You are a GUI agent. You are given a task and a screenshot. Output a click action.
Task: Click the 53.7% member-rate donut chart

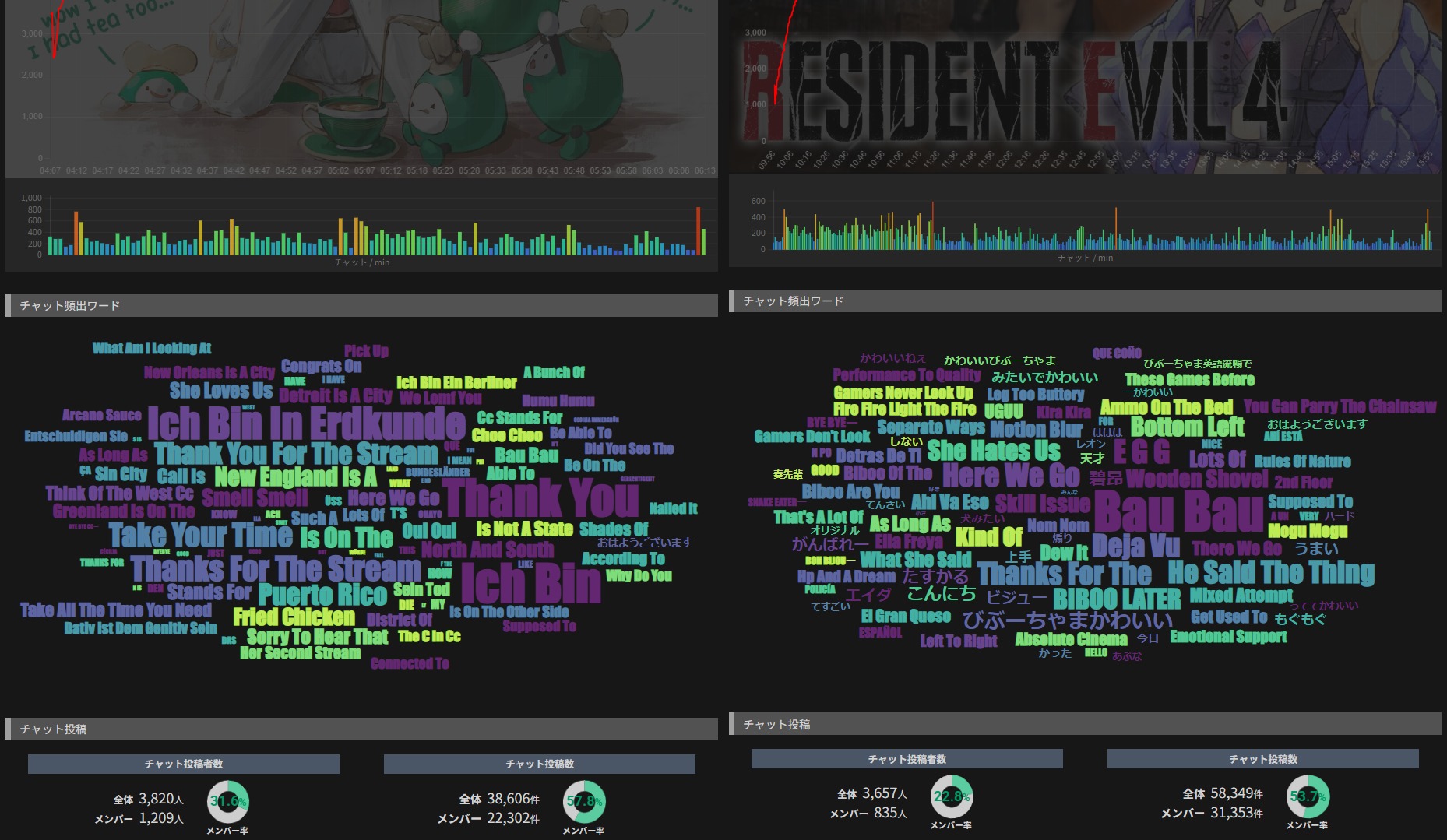coord(1308,796)
